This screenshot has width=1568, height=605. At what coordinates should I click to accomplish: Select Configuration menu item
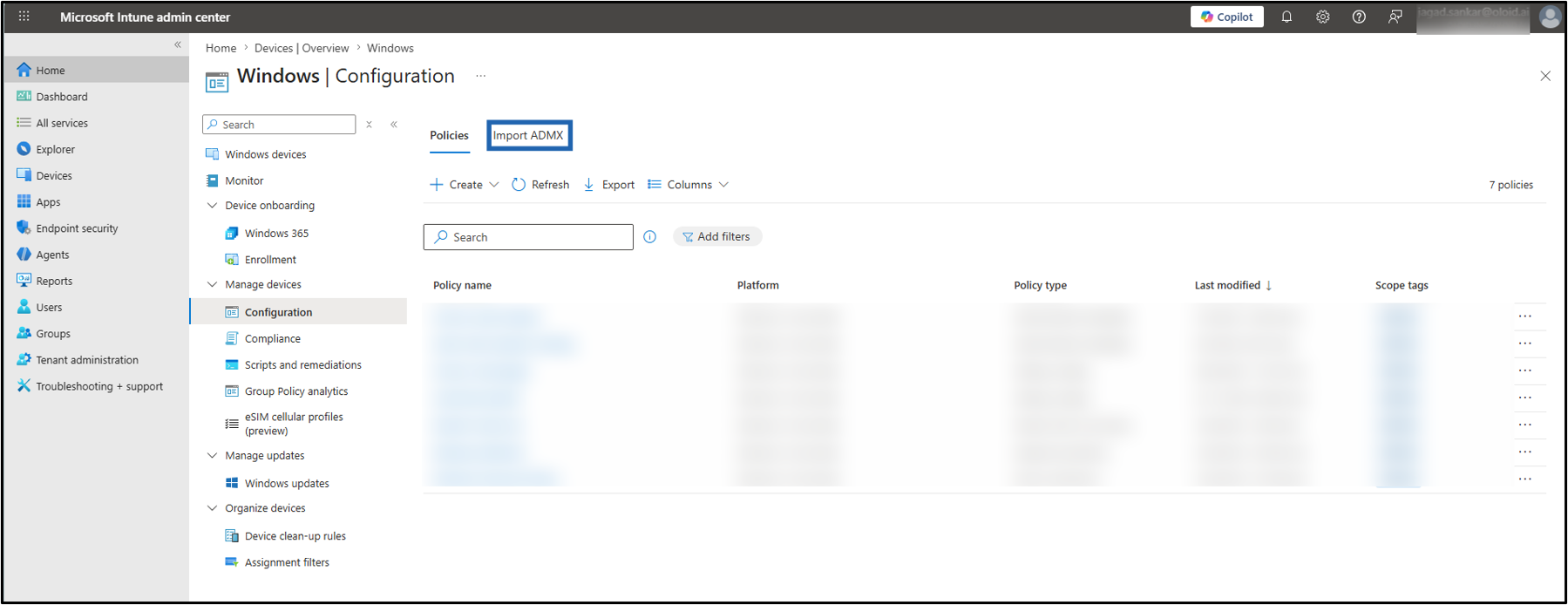(298, 312)
